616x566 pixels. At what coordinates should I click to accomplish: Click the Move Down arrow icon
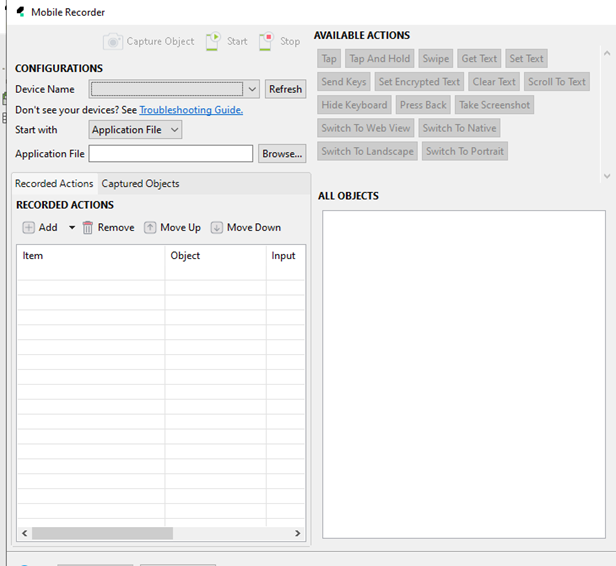(x=216, y=227)
